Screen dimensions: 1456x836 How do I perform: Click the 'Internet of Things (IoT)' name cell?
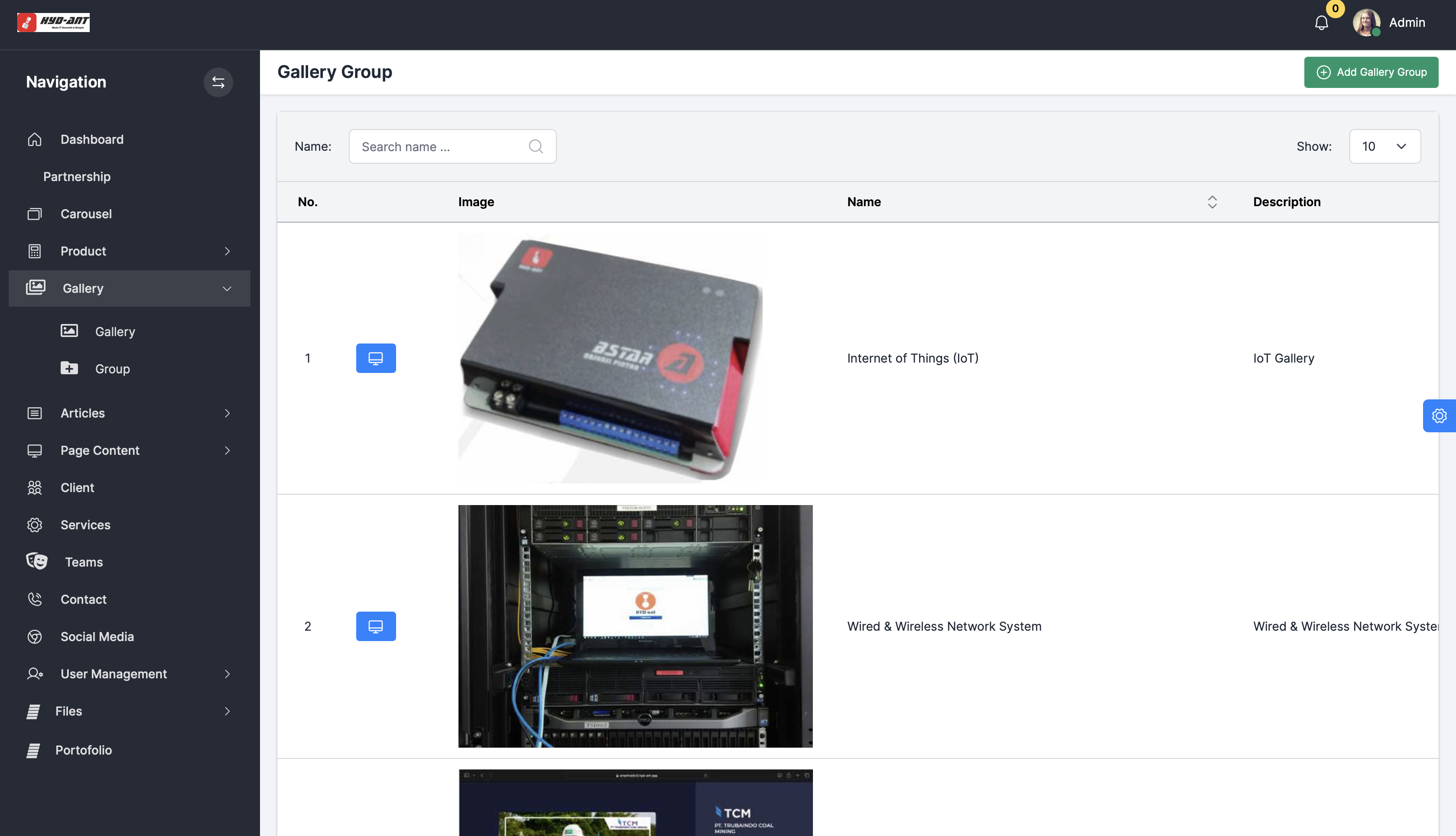(913, 358)
